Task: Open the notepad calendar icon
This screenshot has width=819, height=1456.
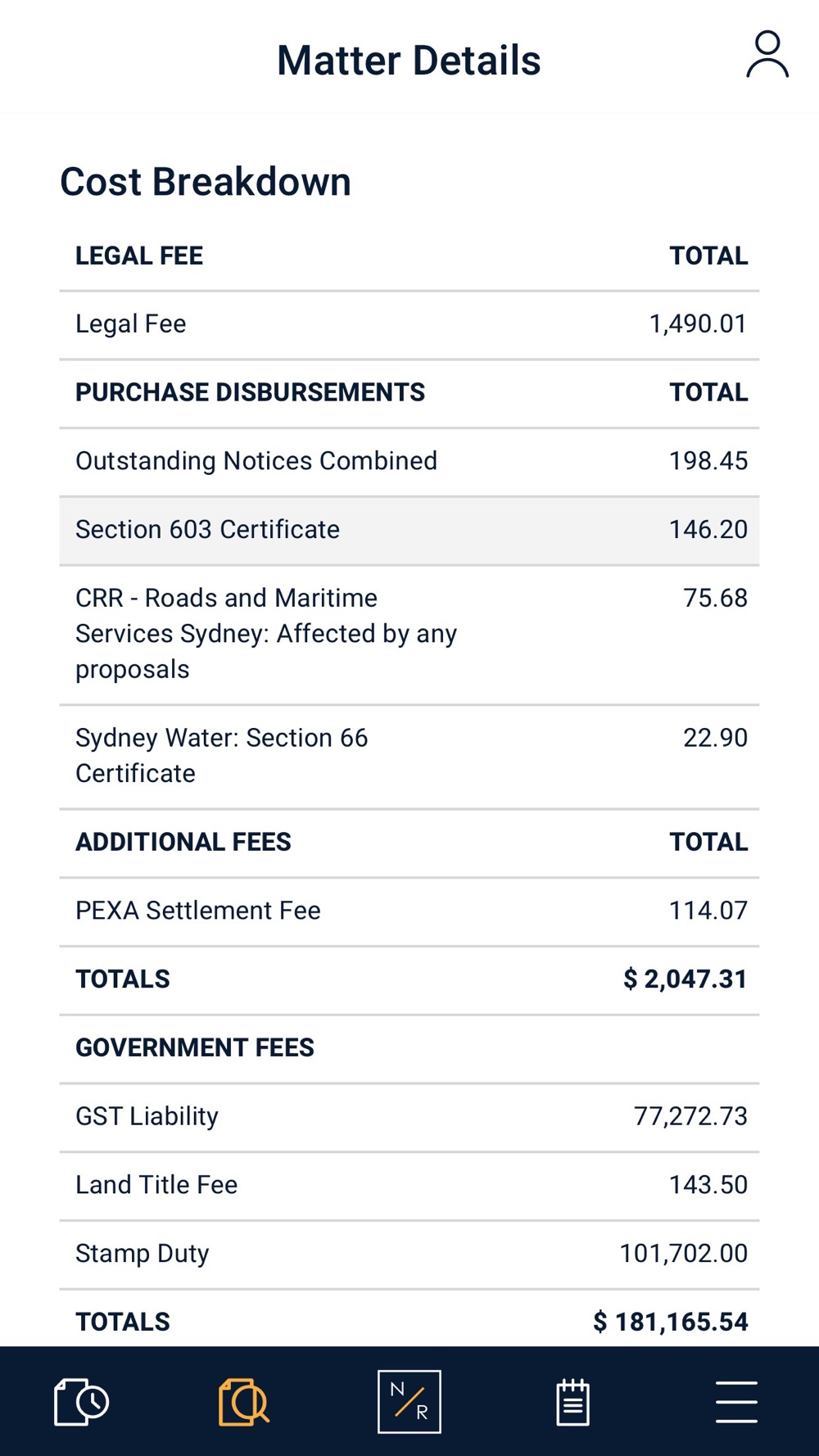Action: pos(573,1402)
